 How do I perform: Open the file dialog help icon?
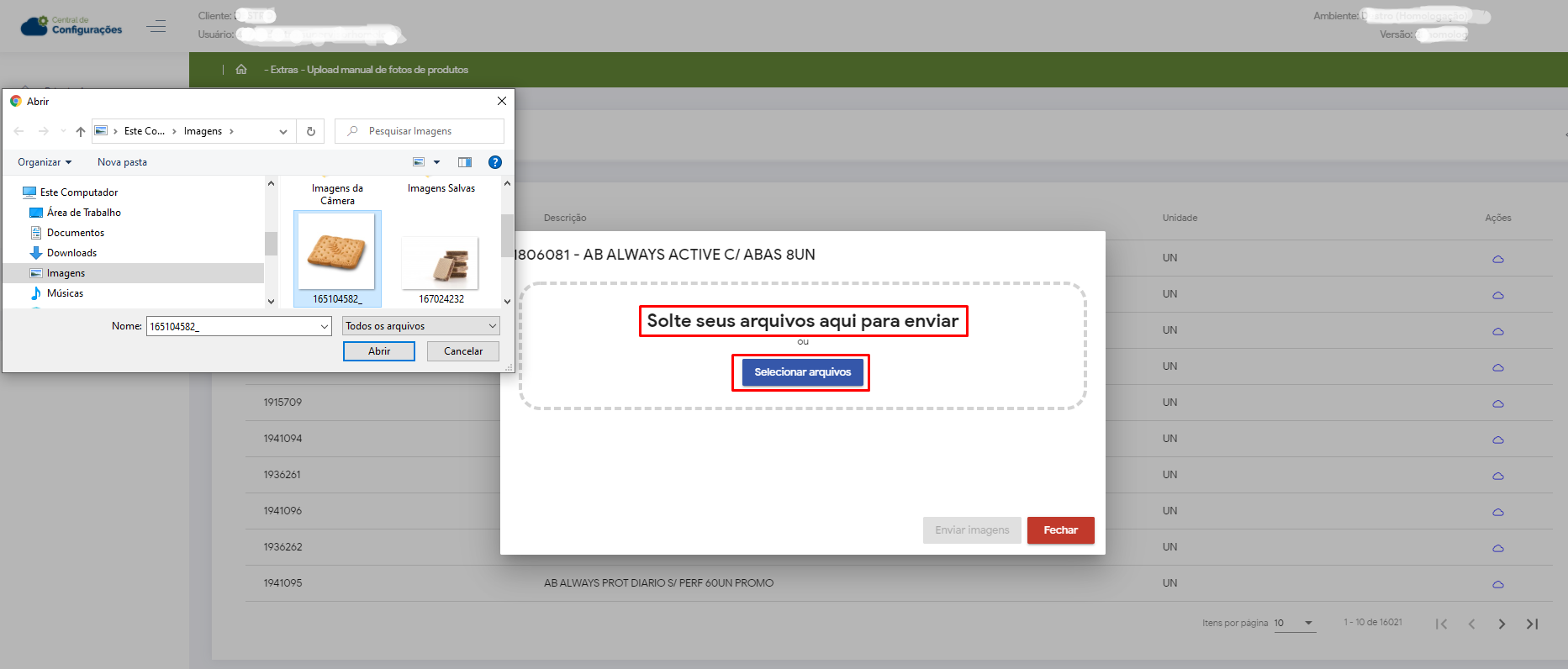point(495,162)
